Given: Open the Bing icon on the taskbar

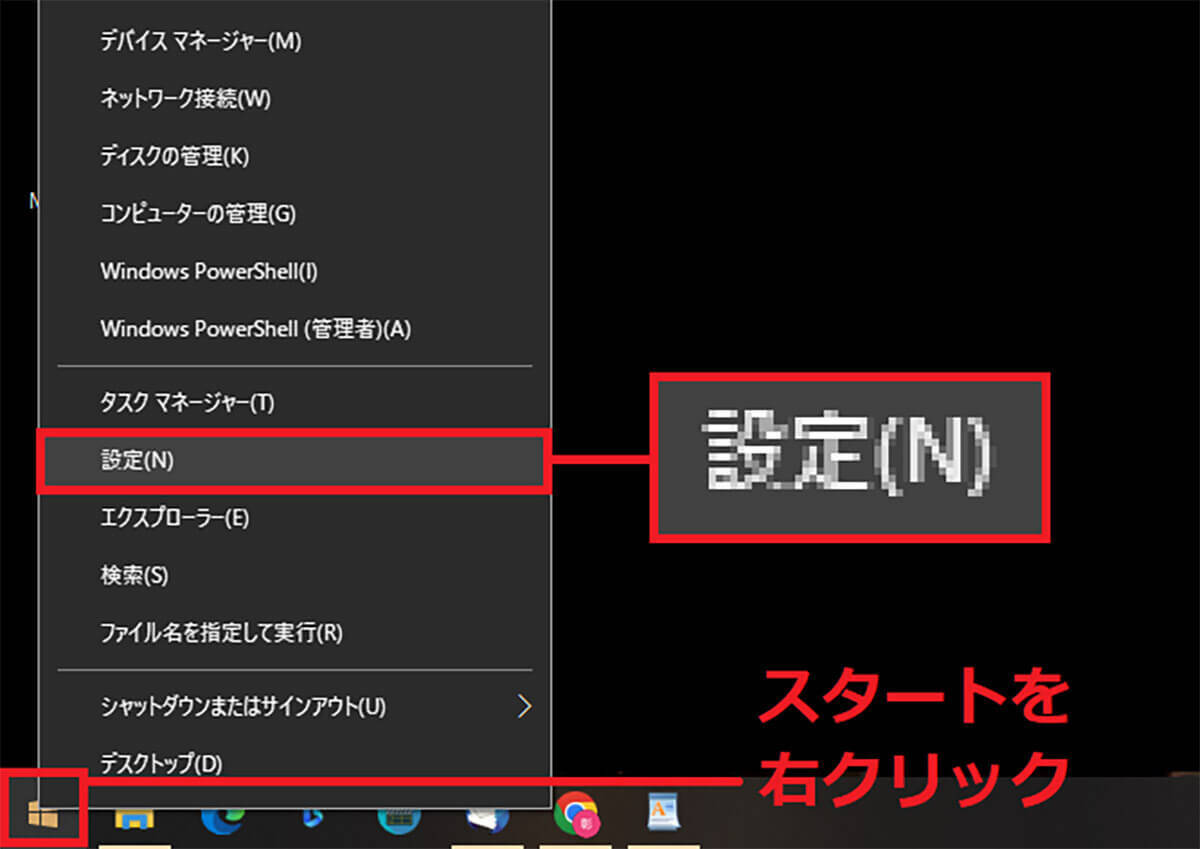Looking at the screenshot, I should 311,817.
